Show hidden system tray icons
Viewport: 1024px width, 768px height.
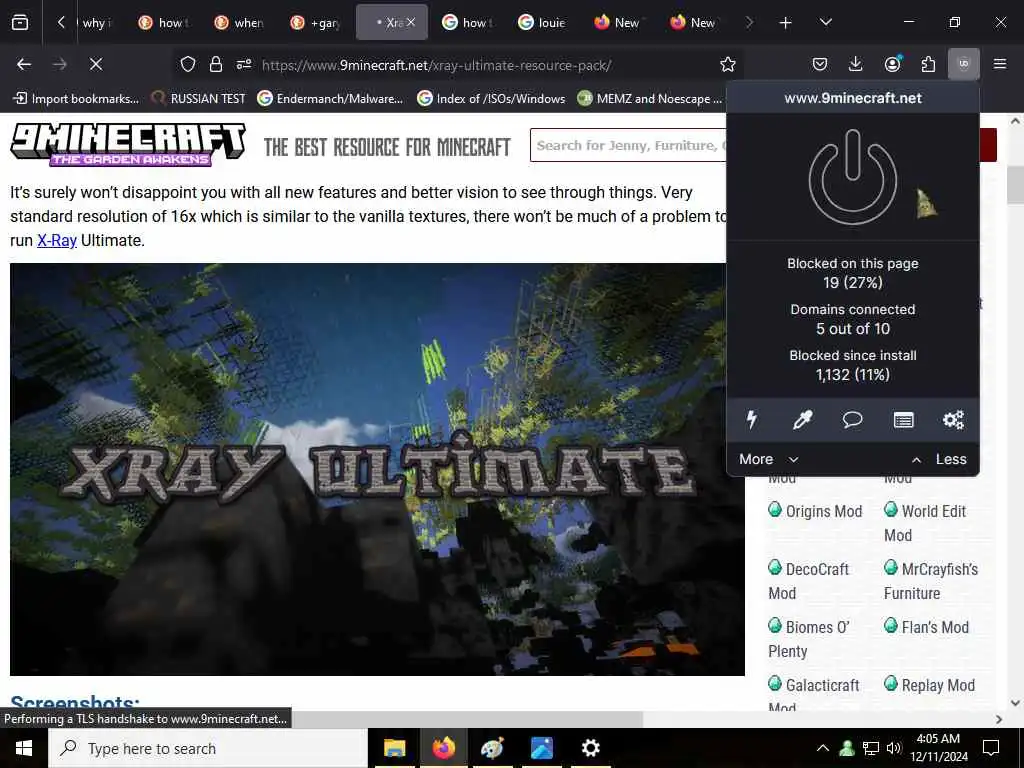coord(823,748)
